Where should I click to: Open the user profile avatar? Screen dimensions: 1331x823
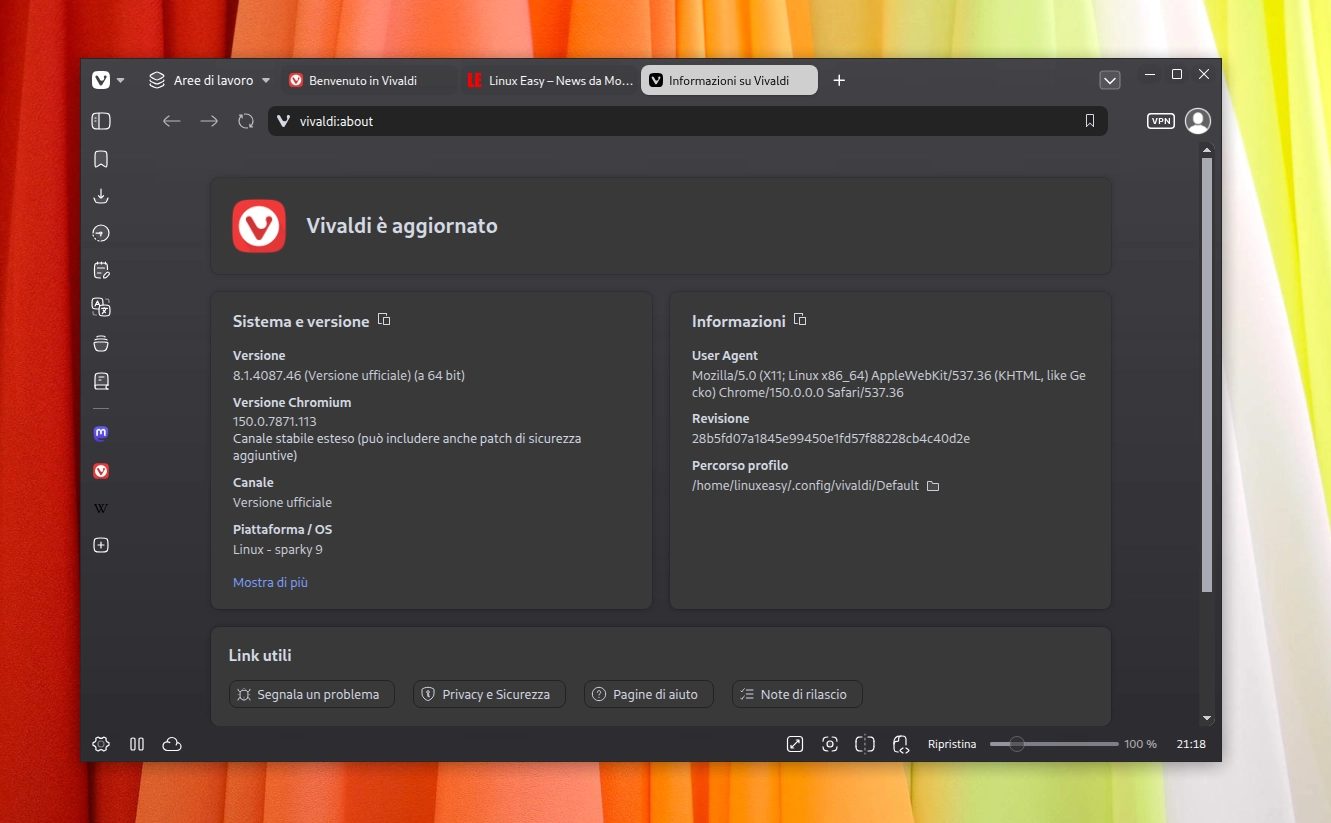point(1197,121)
